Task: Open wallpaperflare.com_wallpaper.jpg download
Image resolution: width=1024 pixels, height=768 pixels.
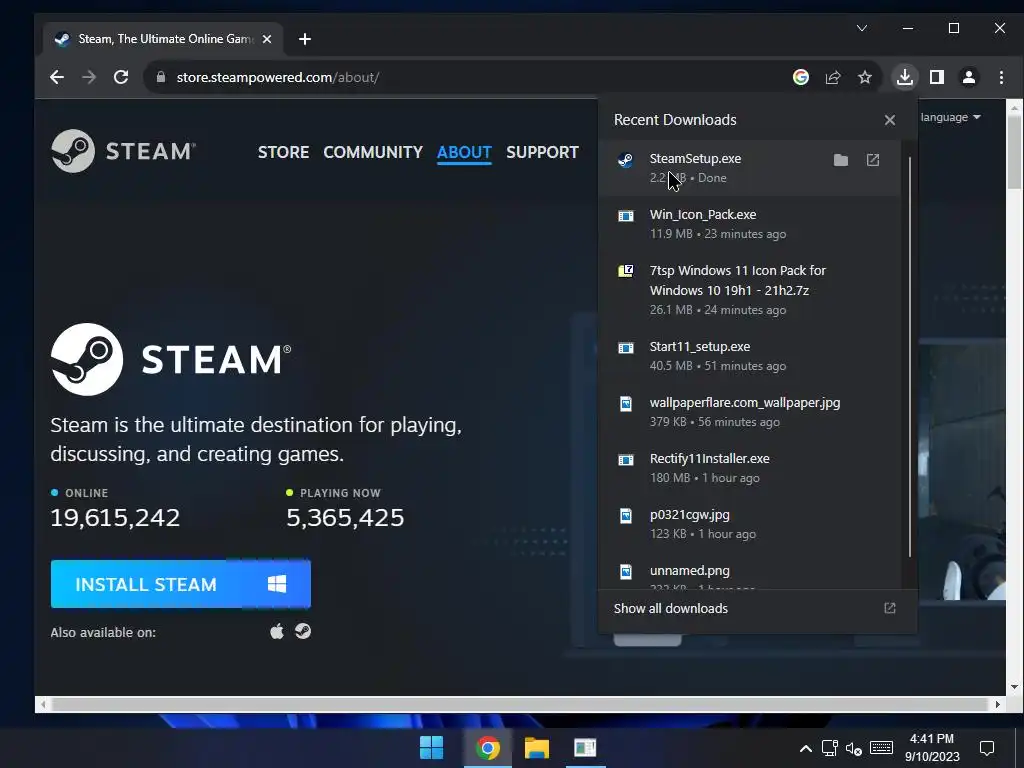Action: point(749,411)
